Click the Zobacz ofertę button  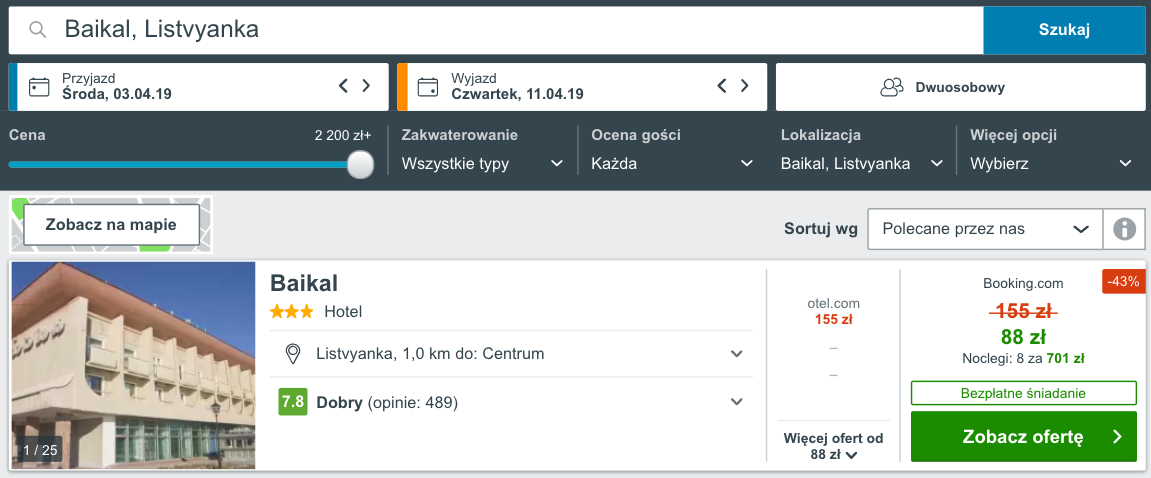(x=1023, y=437)
